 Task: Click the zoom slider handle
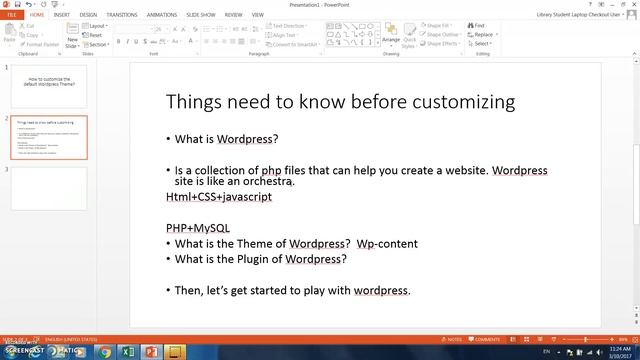tap(586, 340)
